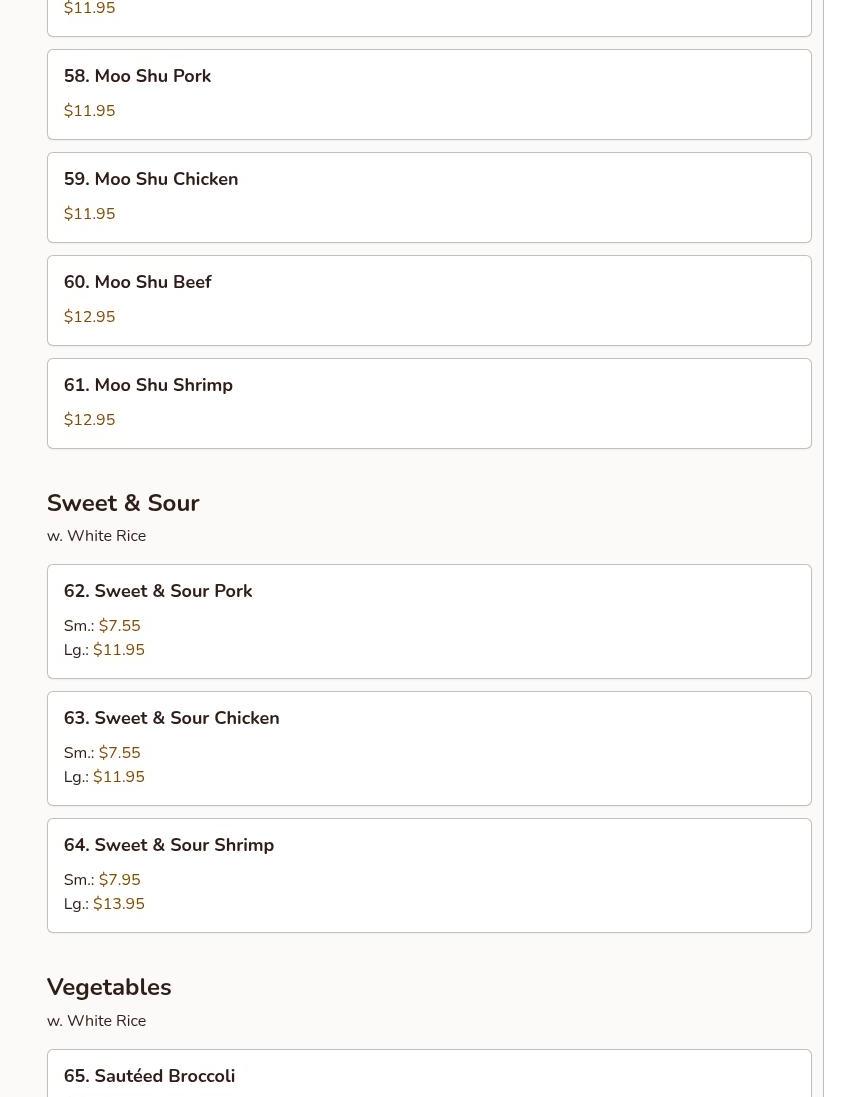844x1097 pixels.
Task: Click 'w. White Rice' note under Vegetables
Action: pos(96,1021)
